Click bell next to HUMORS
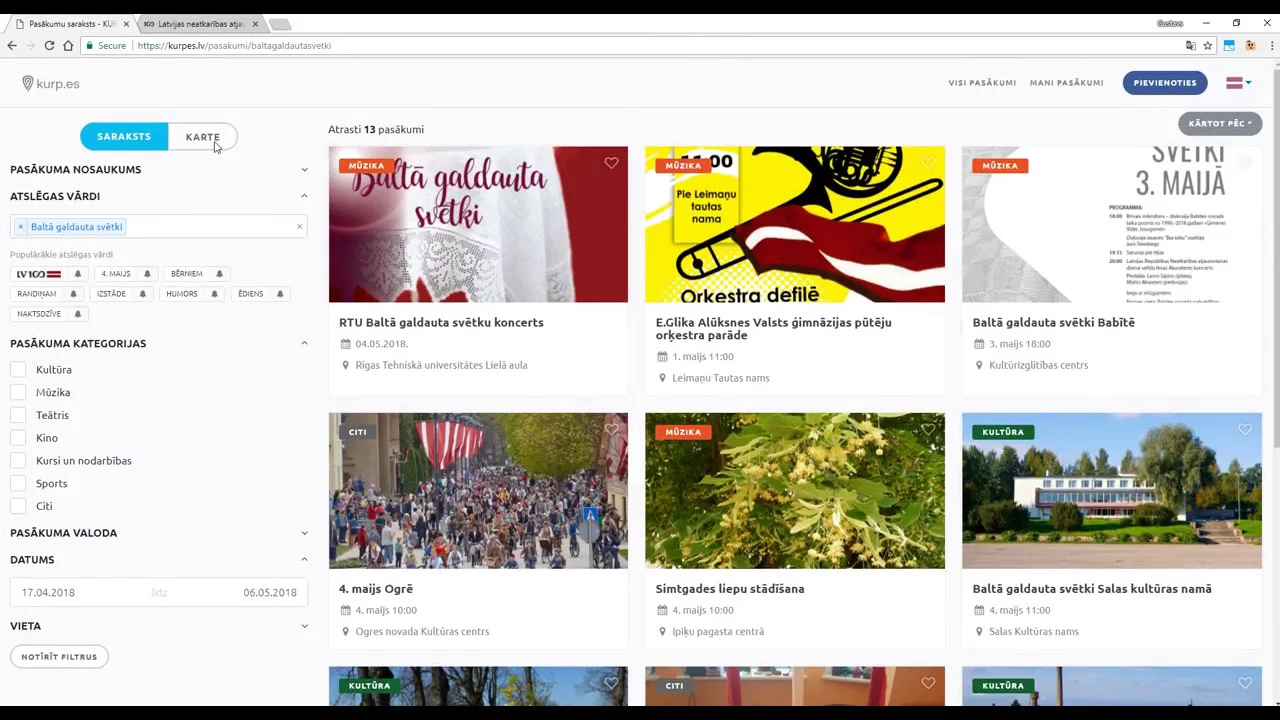The height and width of the screenshot is (720, 1280). [214, 294]
